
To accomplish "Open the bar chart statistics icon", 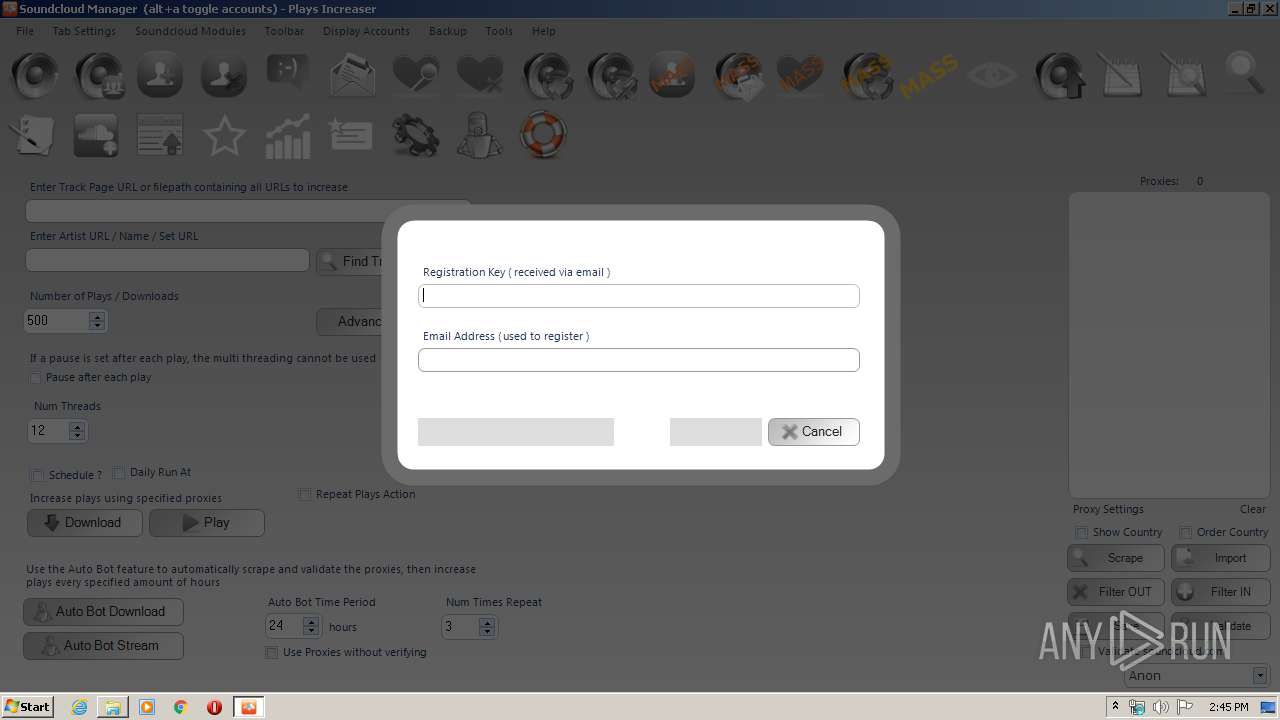I will [288, 135].
